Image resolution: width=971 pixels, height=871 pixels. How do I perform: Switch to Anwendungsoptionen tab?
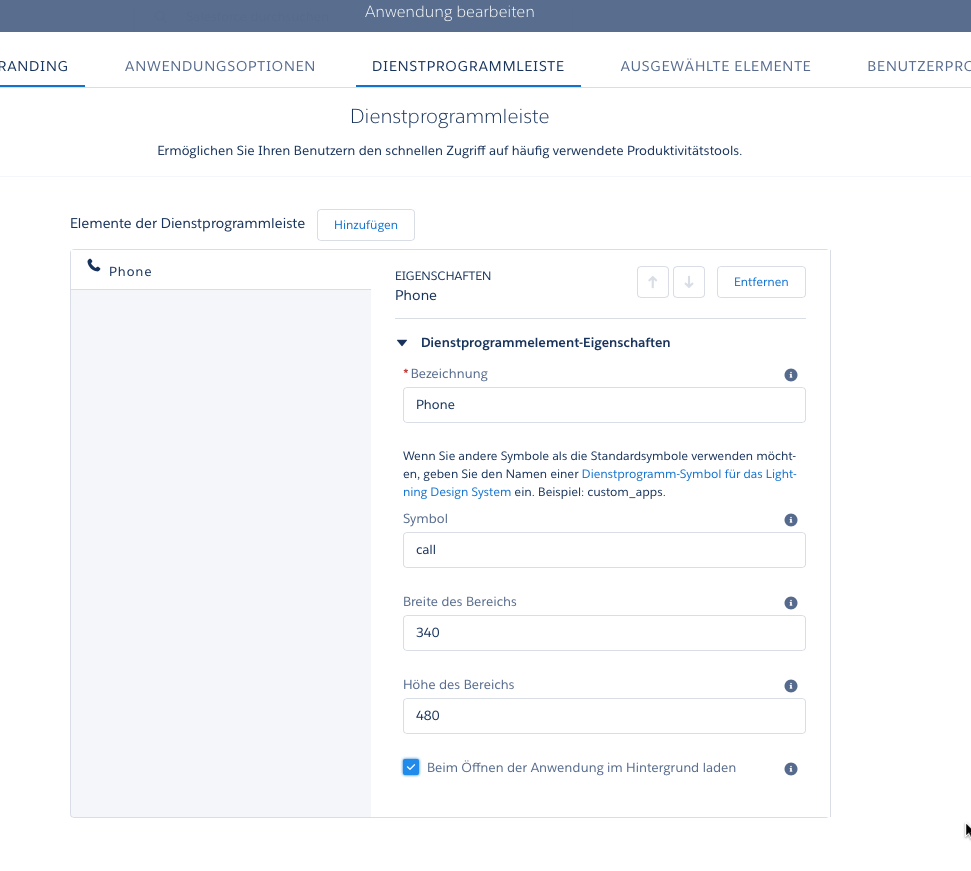point(220,66)
